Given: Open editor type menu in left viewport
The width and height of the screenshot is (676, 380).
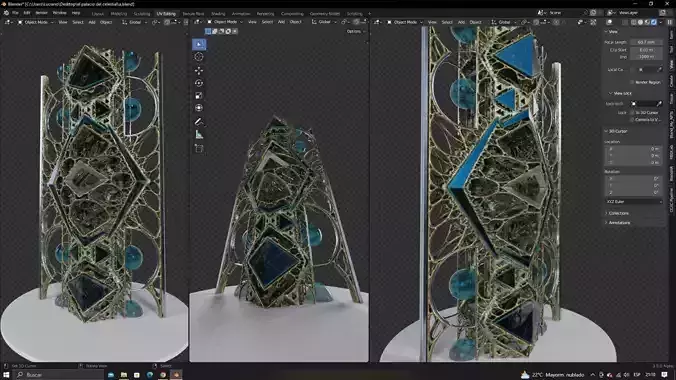Looking at the screenshot, I should [x=8, y=22].
